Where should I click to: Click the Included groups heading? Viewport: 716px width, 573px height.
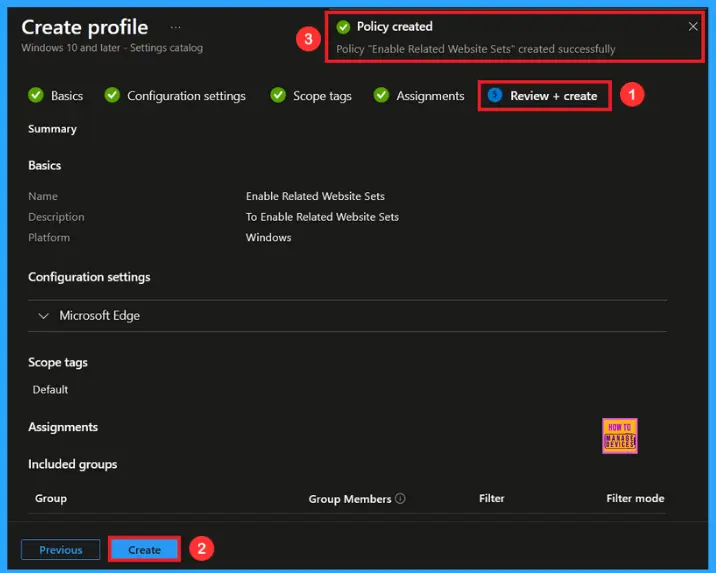pos(73,464)
